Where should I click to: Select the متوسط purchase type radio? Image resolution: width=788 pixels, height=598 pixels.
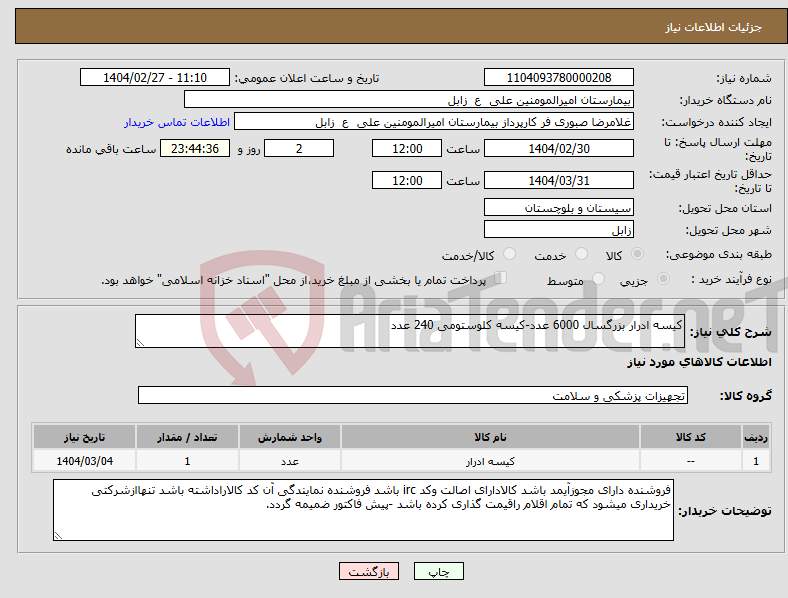coord(599,278)
